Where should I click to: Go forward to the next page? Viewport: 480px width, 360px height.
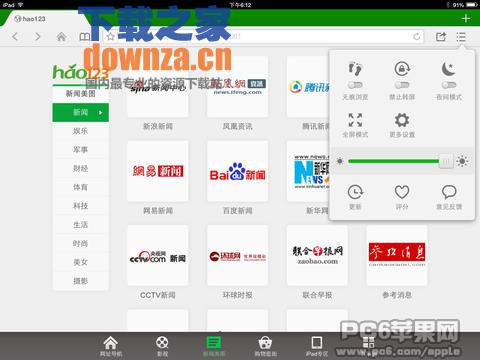tap(38, 36)
